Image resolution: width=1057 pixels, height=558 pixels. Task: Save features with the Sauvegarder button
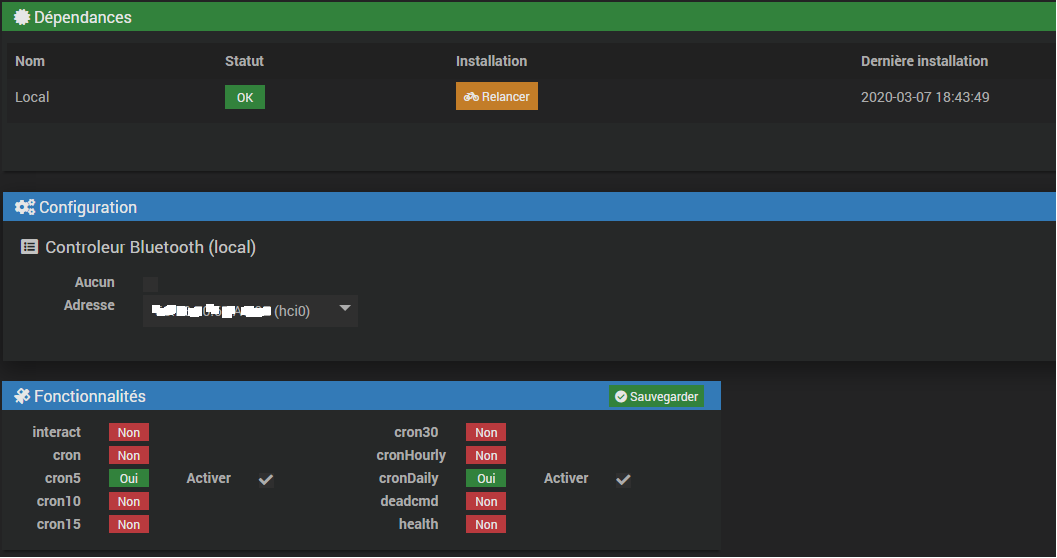point(657,397)
